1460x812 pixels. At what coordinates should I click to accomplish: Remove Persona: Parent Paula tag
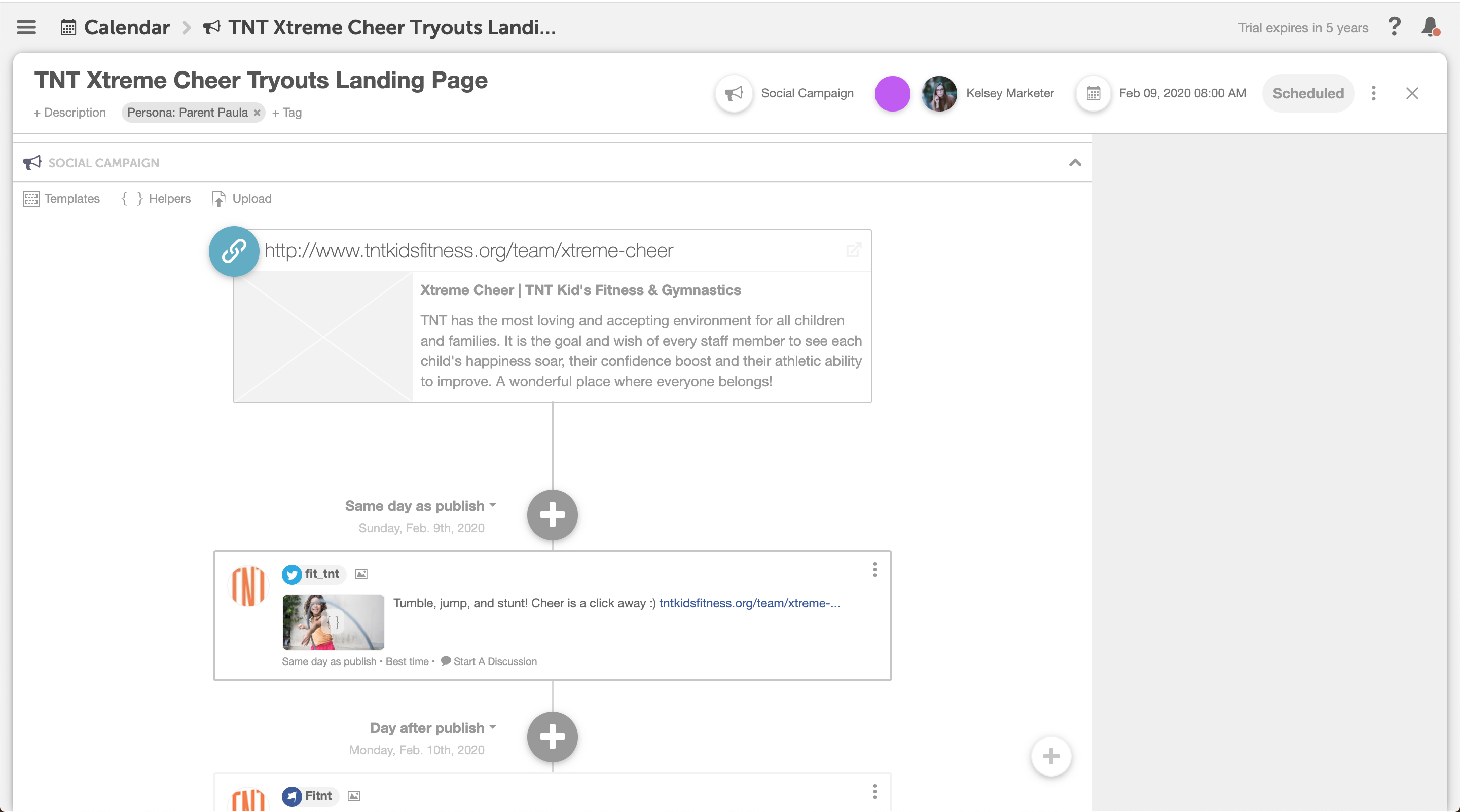[257, 113]
